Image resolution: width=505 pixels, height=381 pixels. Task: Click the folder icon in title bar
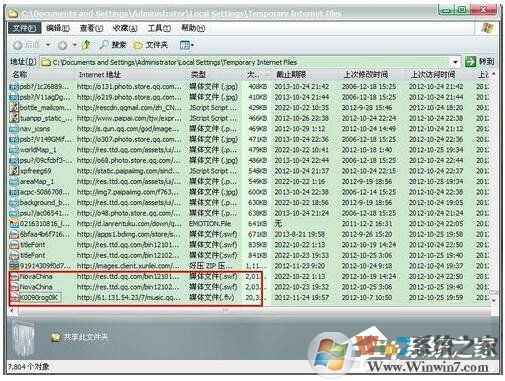pyautogui.click(x=13, y=14)
